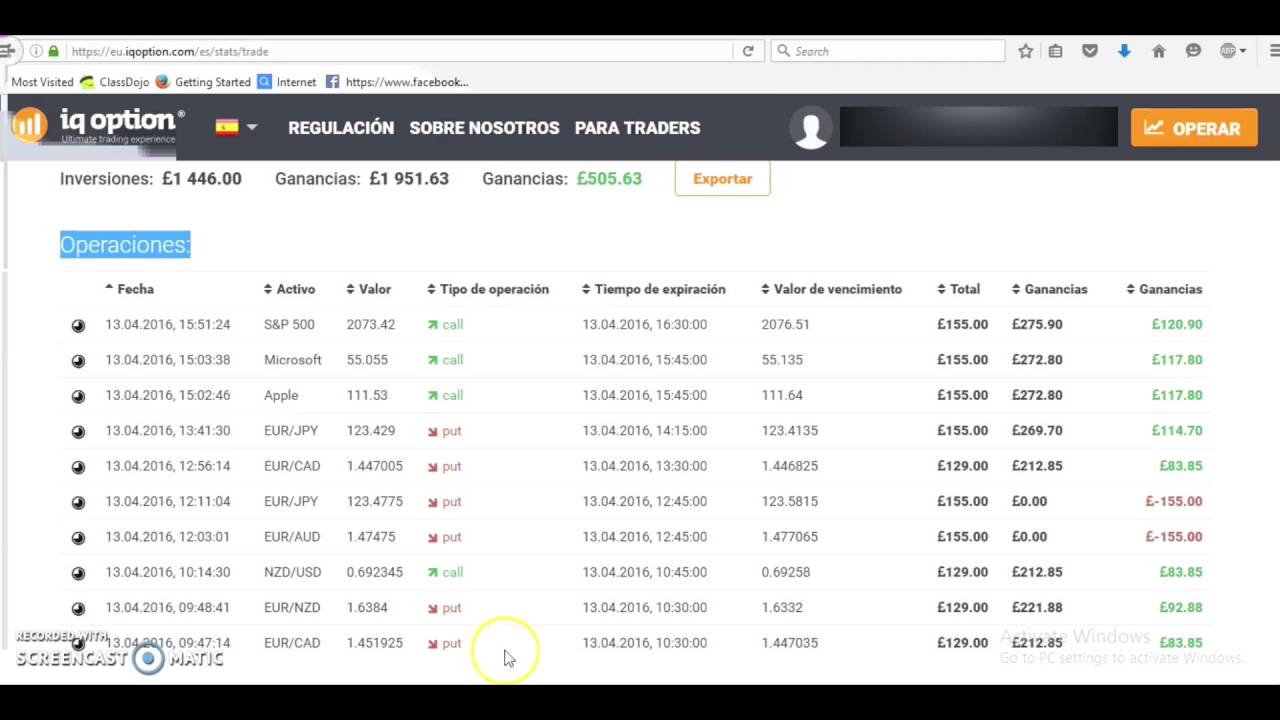The width and height of the screenshot is (1280, 720).
Task: Sort table by Total column
Action: click(958, 289)
